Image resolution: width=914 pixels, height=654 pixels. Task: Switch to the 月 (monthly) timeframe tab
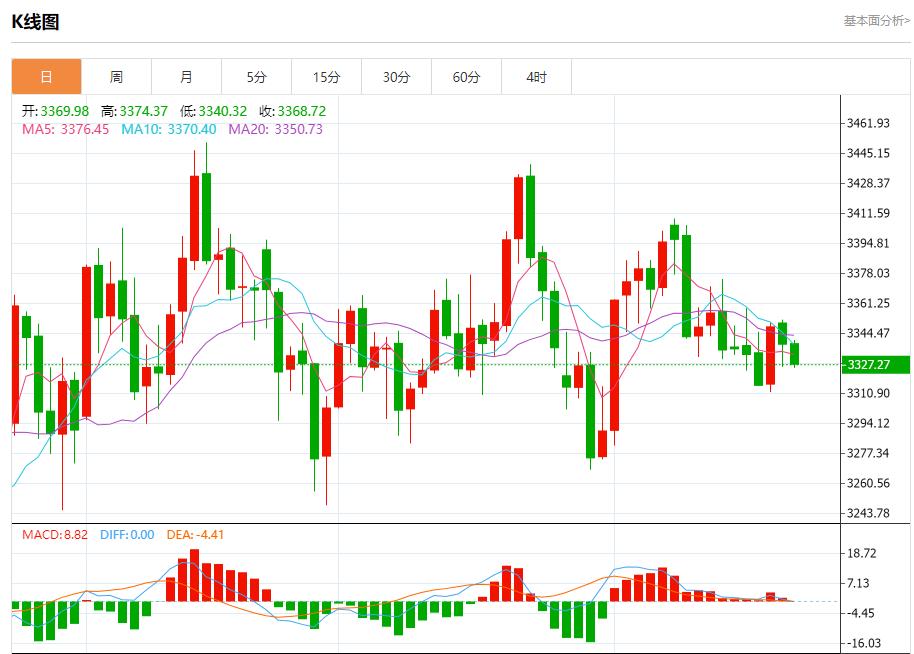pos(187,76)
